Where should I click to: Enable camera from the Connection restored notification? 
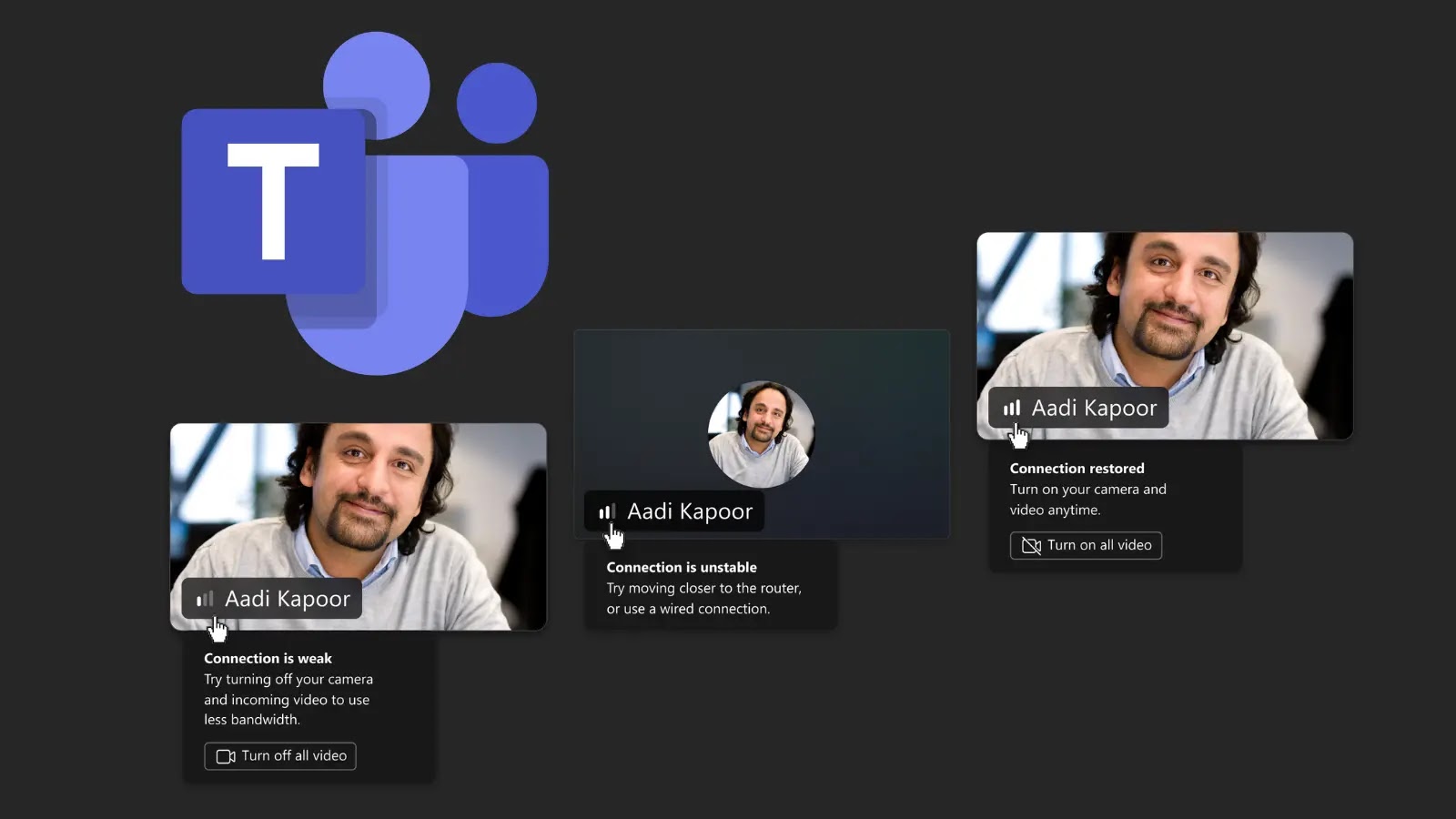[1086, 545]
